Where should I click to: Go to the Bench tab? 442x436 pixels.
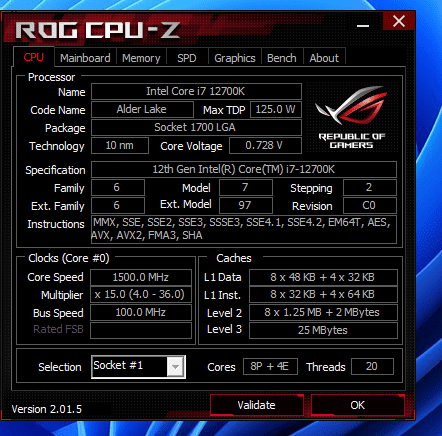coord(282,58)
